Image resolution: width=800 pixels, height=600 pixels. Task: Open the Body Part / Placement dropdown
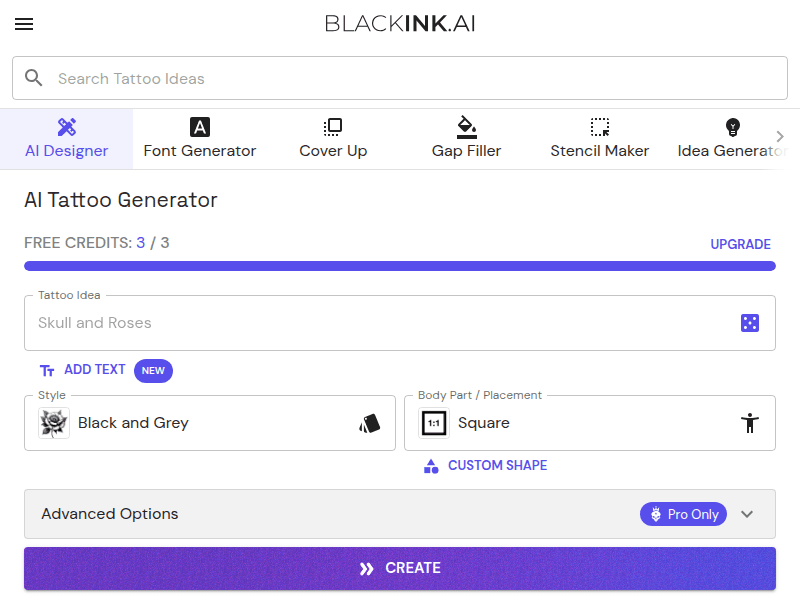590,423
